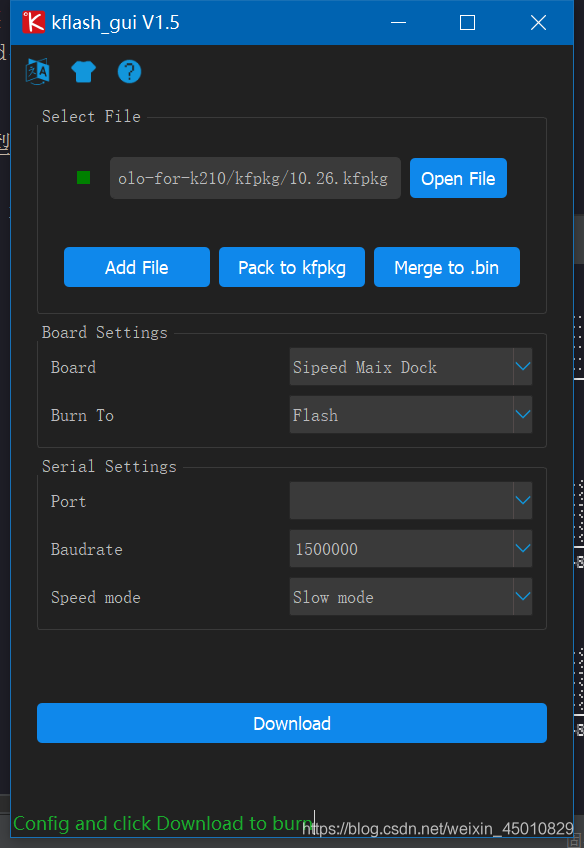Open the Baudrate 1500000 dropdown
Screen dimensions: 584x848
pos(411,549)
